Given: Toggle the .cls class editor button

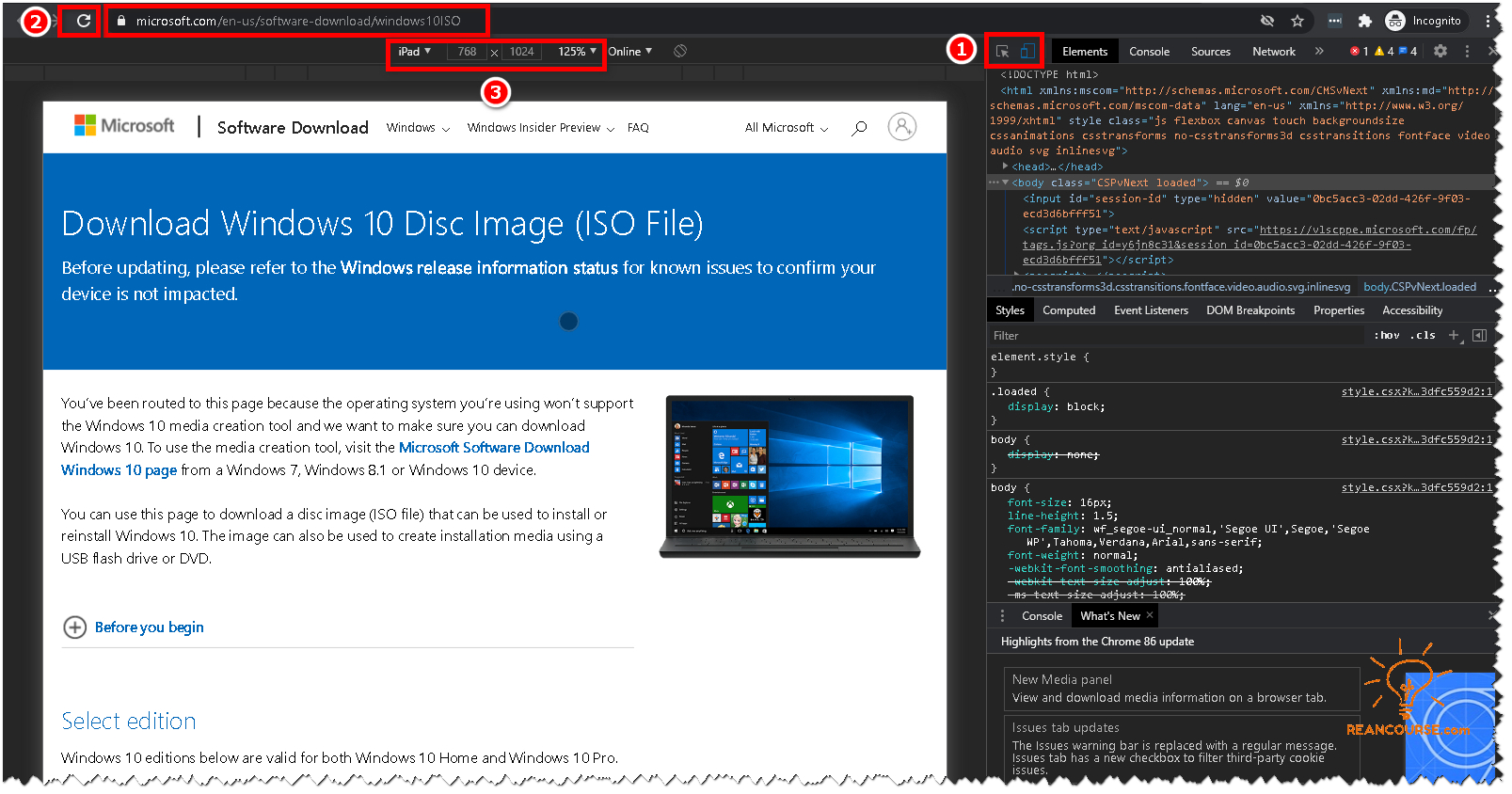Looking at the screenshot, I should point(1423,336).
